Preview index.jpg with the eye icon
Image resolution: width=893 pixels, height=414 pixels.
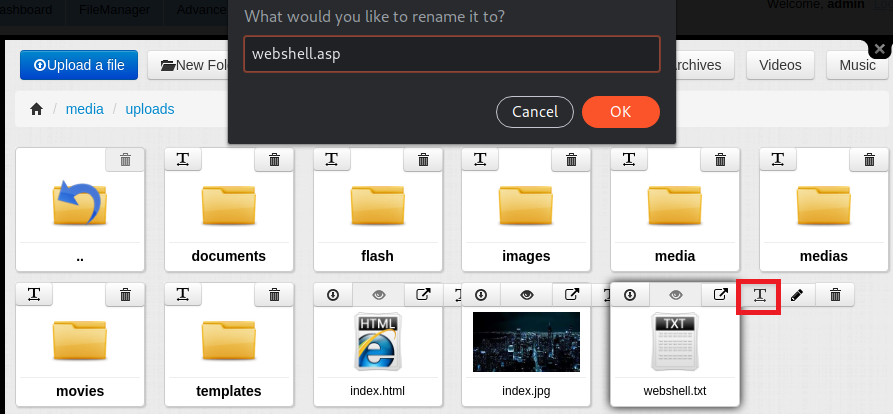[527, 295]
